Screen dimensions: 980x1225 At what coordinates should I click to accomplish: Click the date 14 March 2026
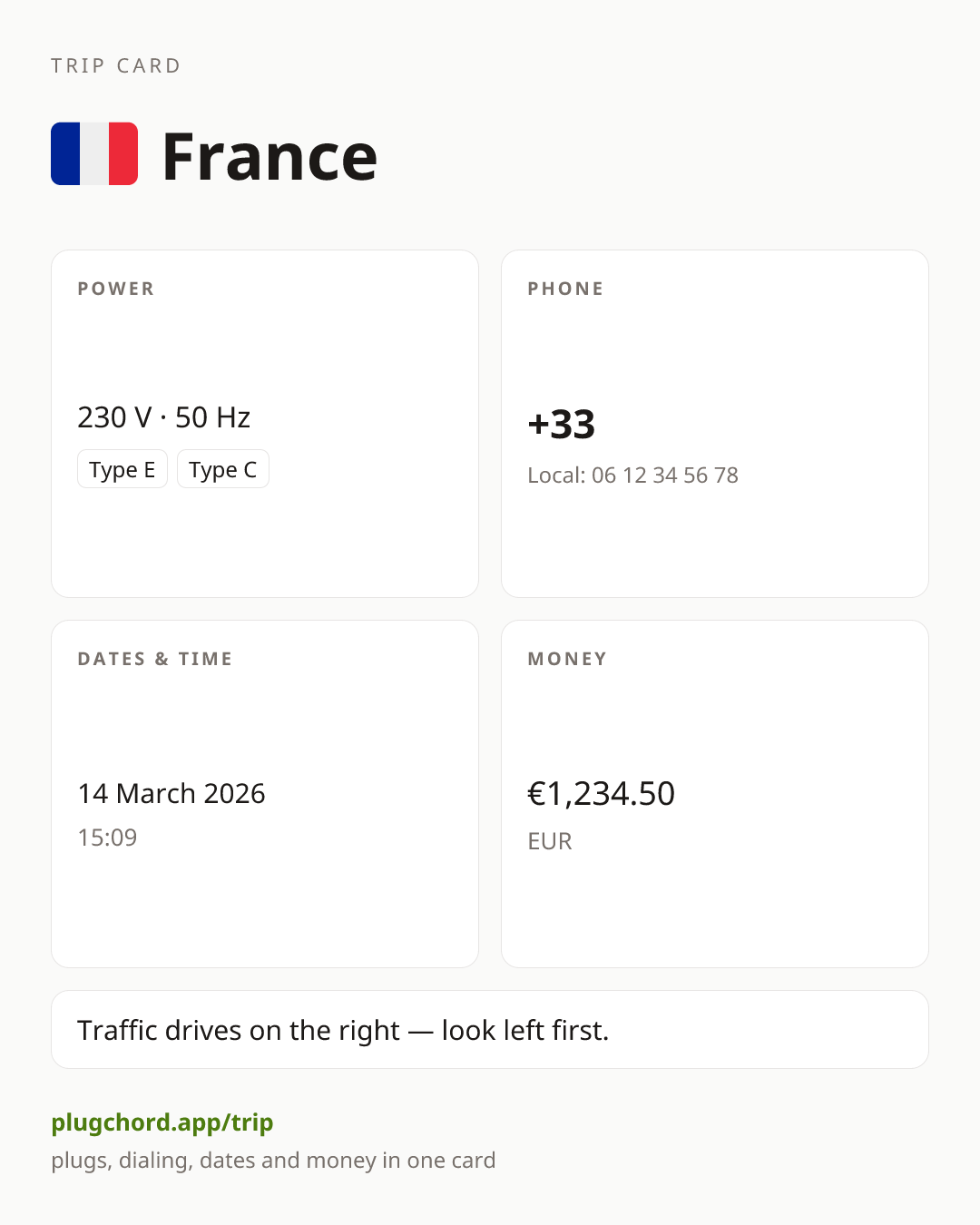(171, 793)
